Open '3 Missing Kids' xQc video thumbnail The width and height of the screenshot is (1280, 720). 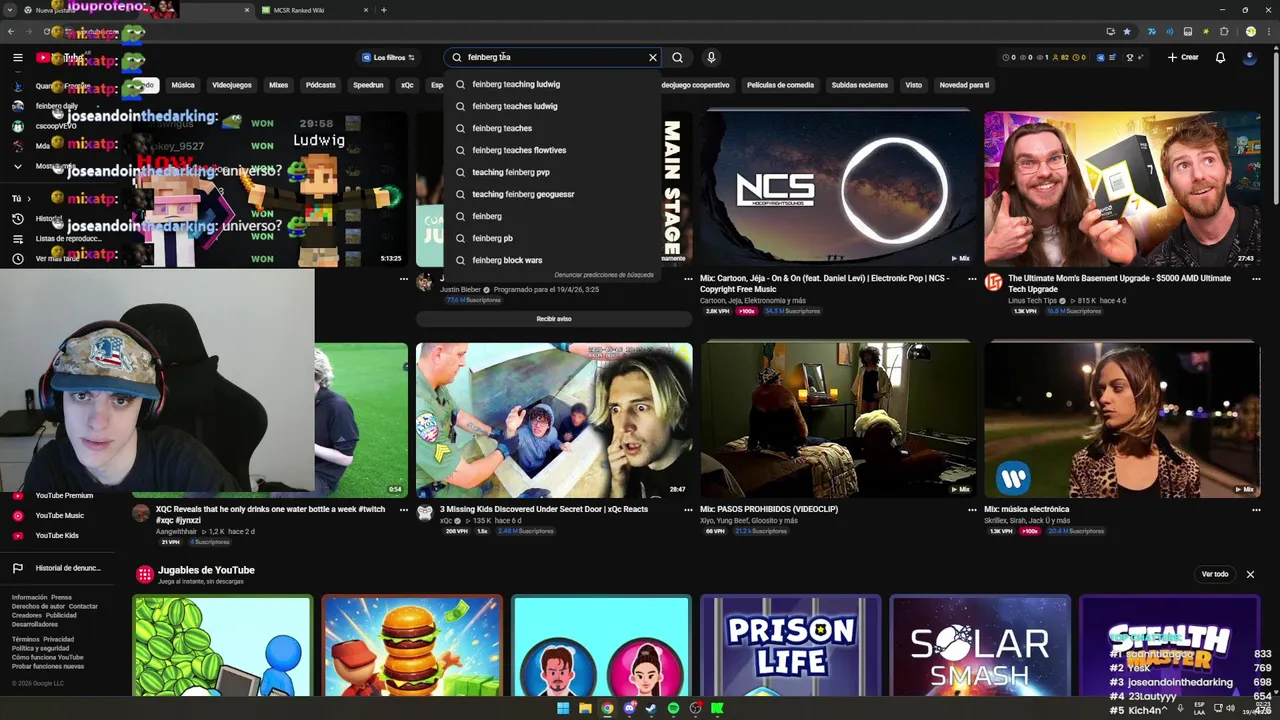pos(554,420)
